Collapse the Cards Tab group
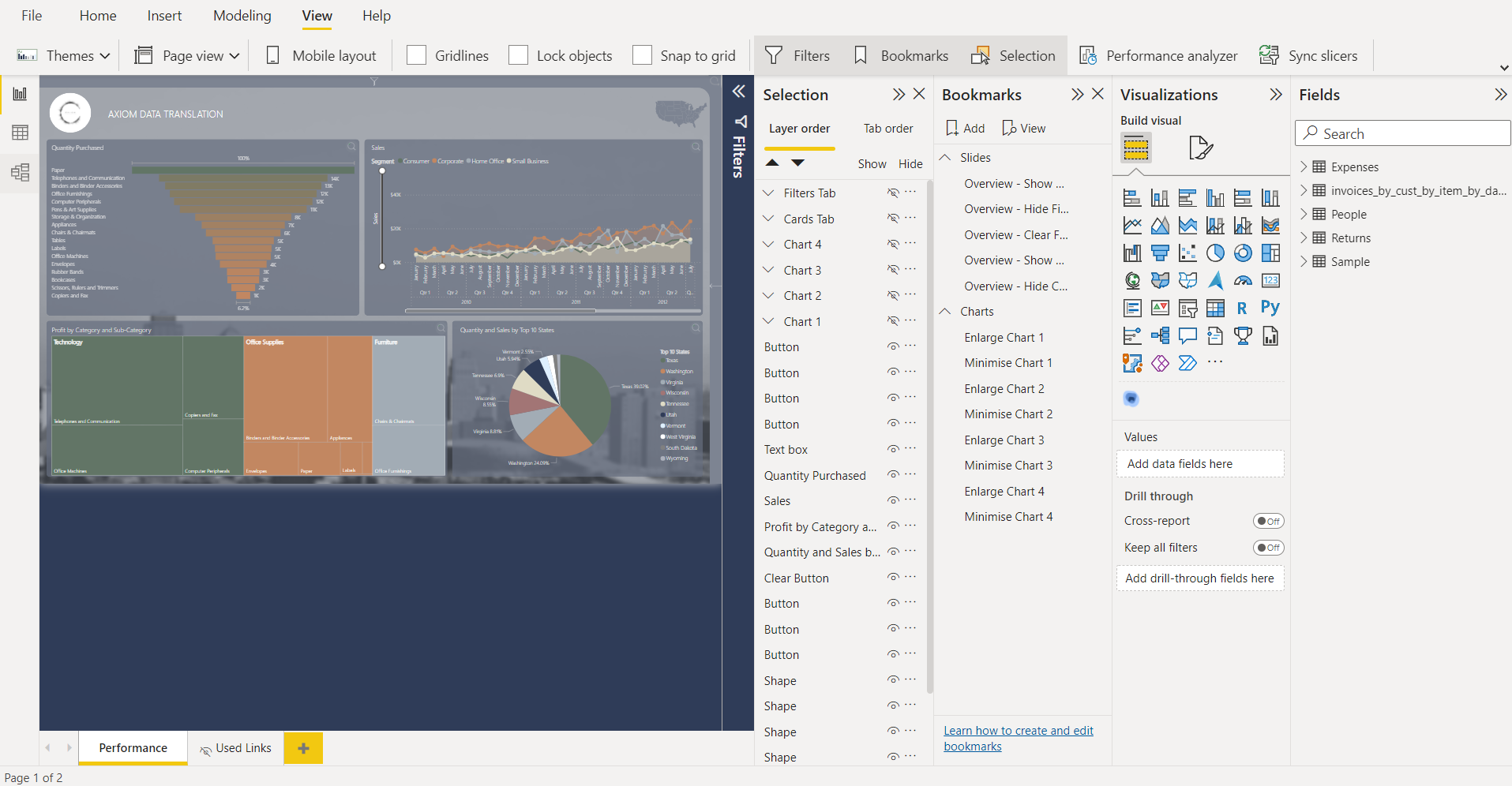Viewport: 1512px width, 786px height. pos(768,219)
